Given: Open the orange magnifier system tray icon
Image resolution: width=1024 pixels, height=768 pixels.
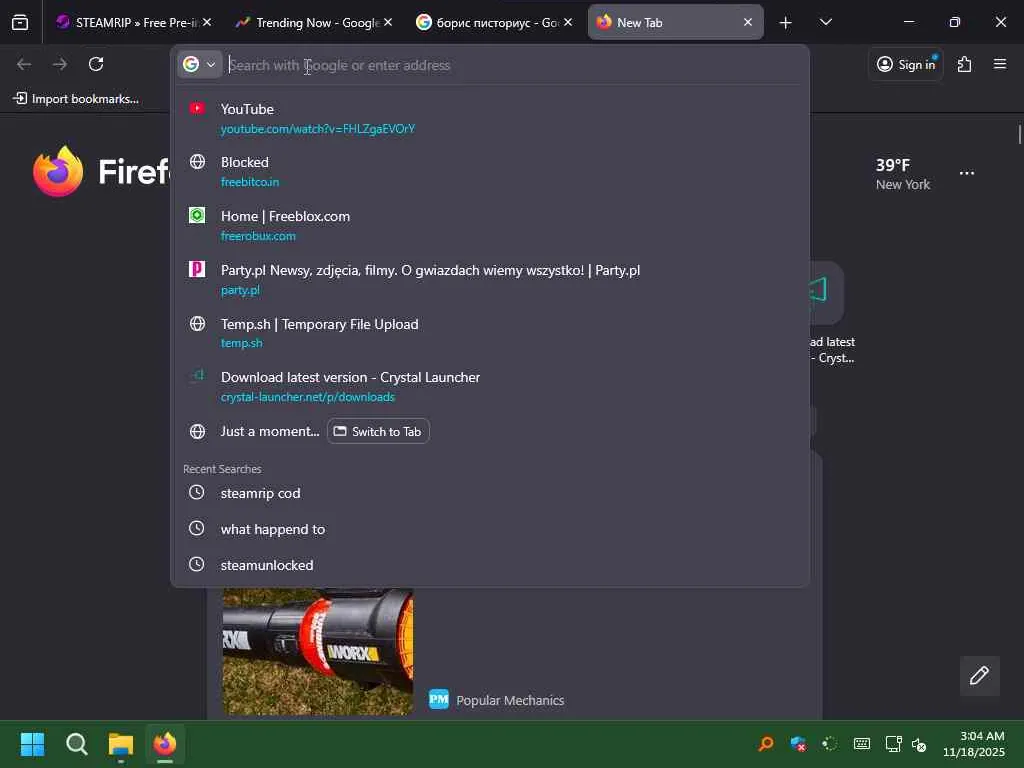Looking at the screenshot, I should click(766, 744).
